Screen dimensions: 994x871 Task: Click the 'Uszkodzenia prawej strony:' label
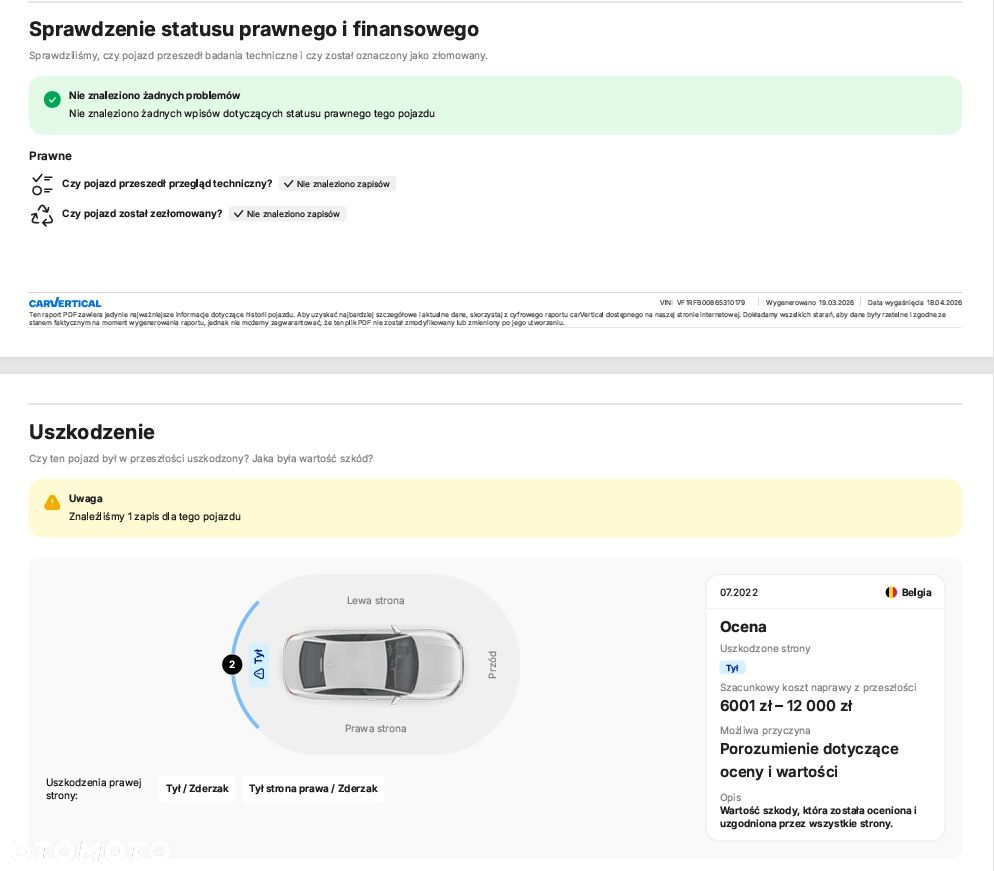pyautogui.click(x=93, y=789)
